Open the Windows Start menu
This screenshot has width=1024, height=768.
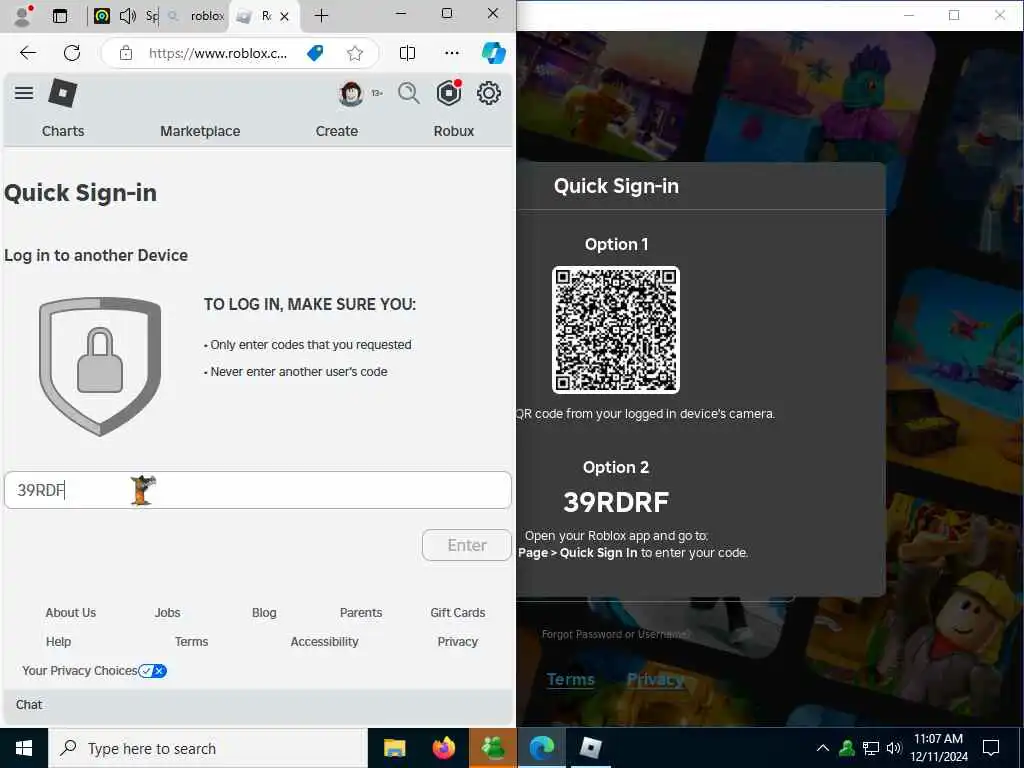tap(24, 748)
